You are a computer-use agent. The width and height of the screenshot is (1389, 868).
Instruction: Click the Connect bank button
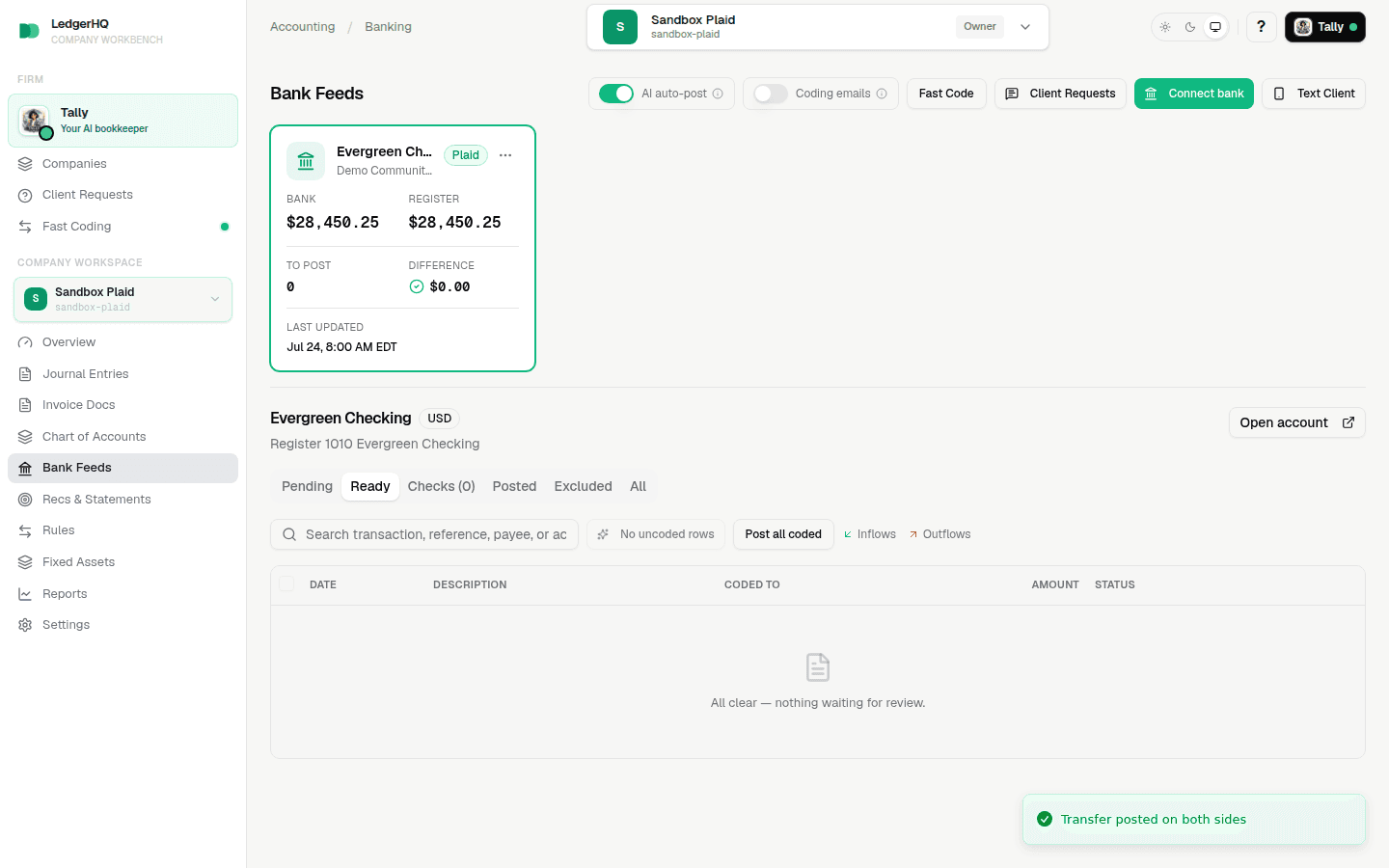(1194, 94)
